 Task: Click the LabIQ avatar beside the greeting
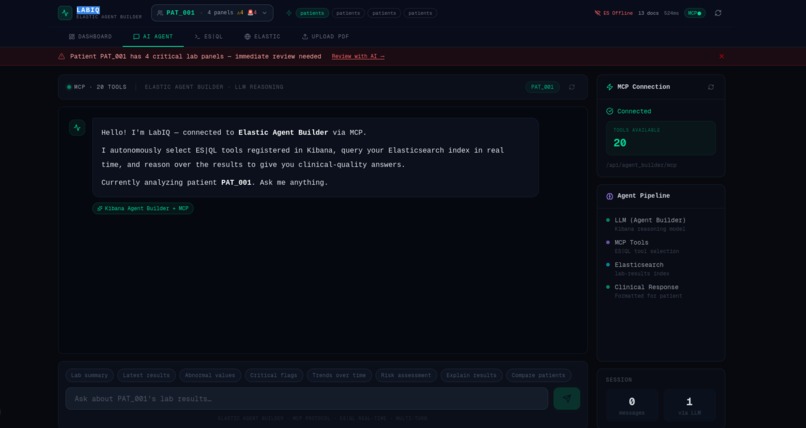coord(77,127)
